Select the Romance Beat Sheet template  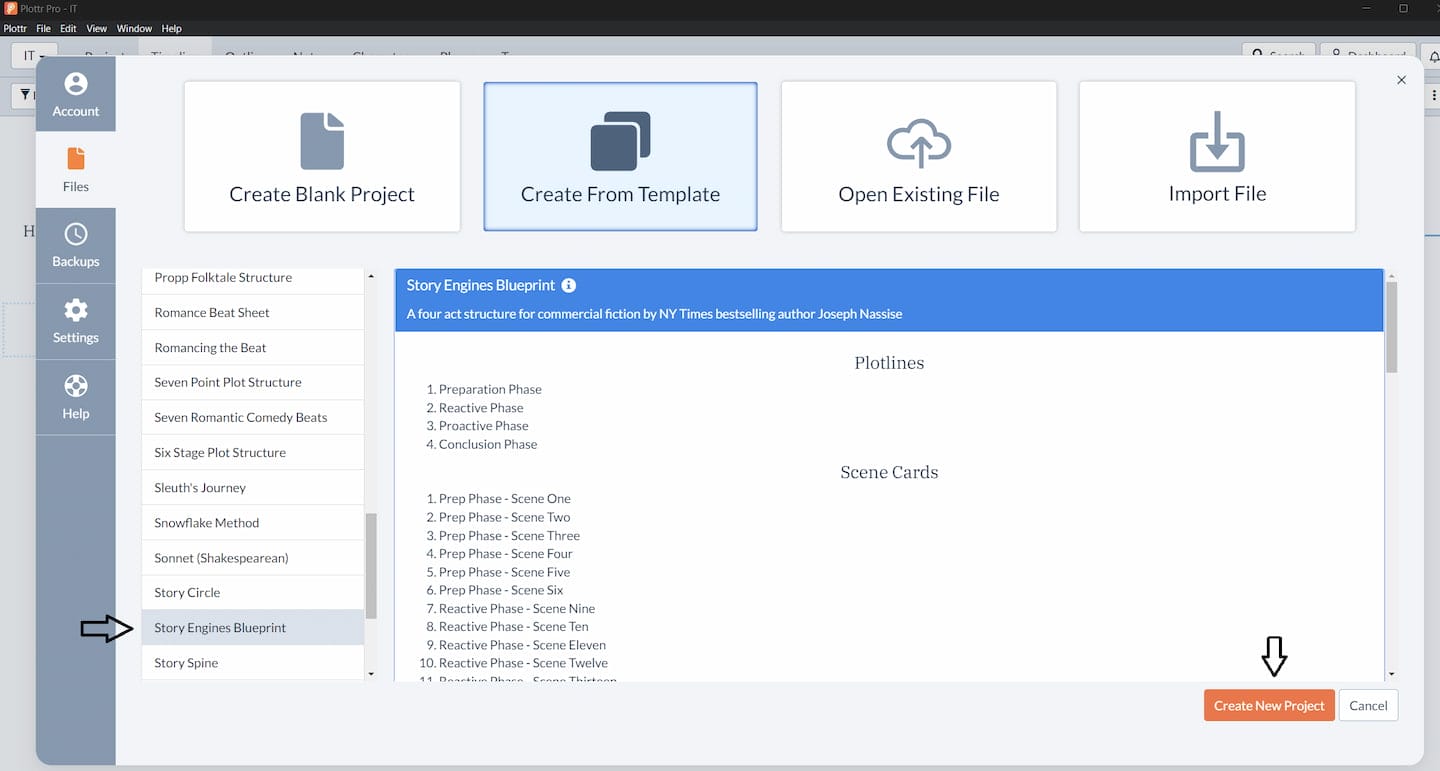[252, 312]
